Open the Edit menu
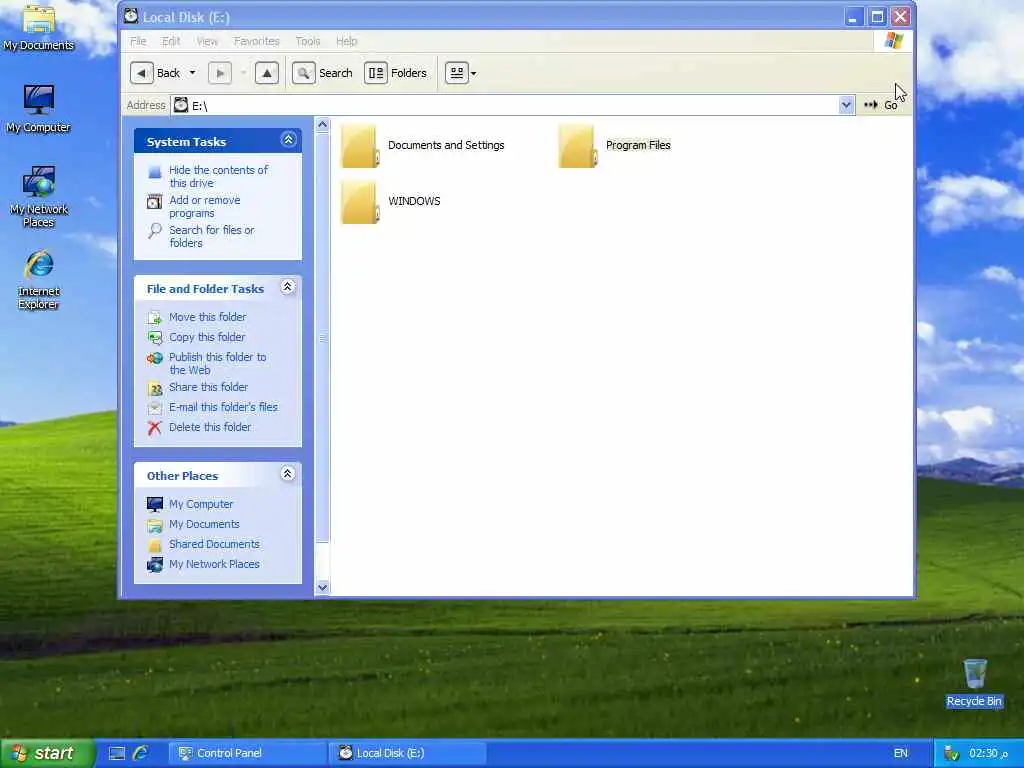This screenshot has height=768, width=1024. pyautogui.click(x=171, y=41)
